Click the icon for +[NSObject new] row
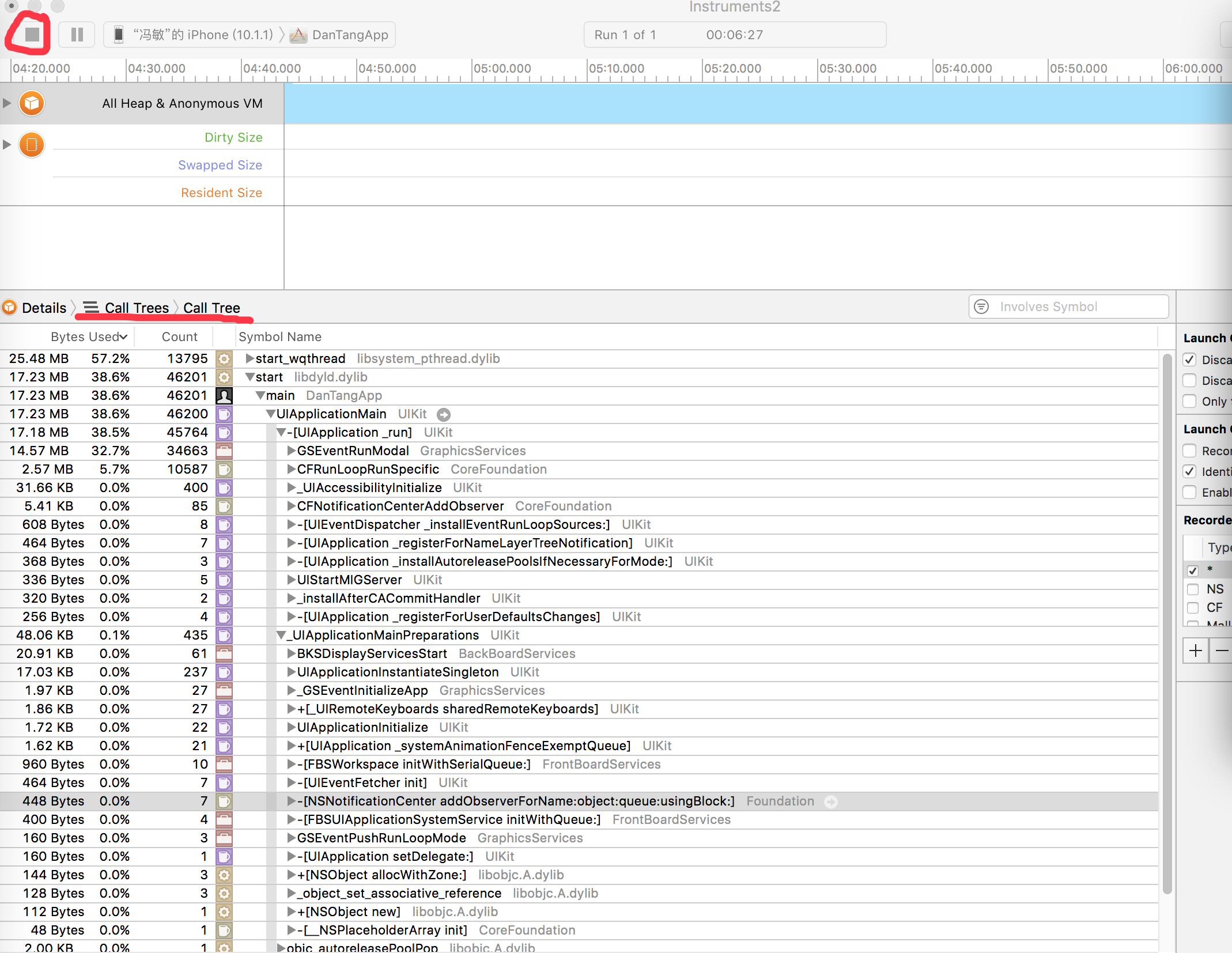This screenshot has height=953, width=1232. 224,912
